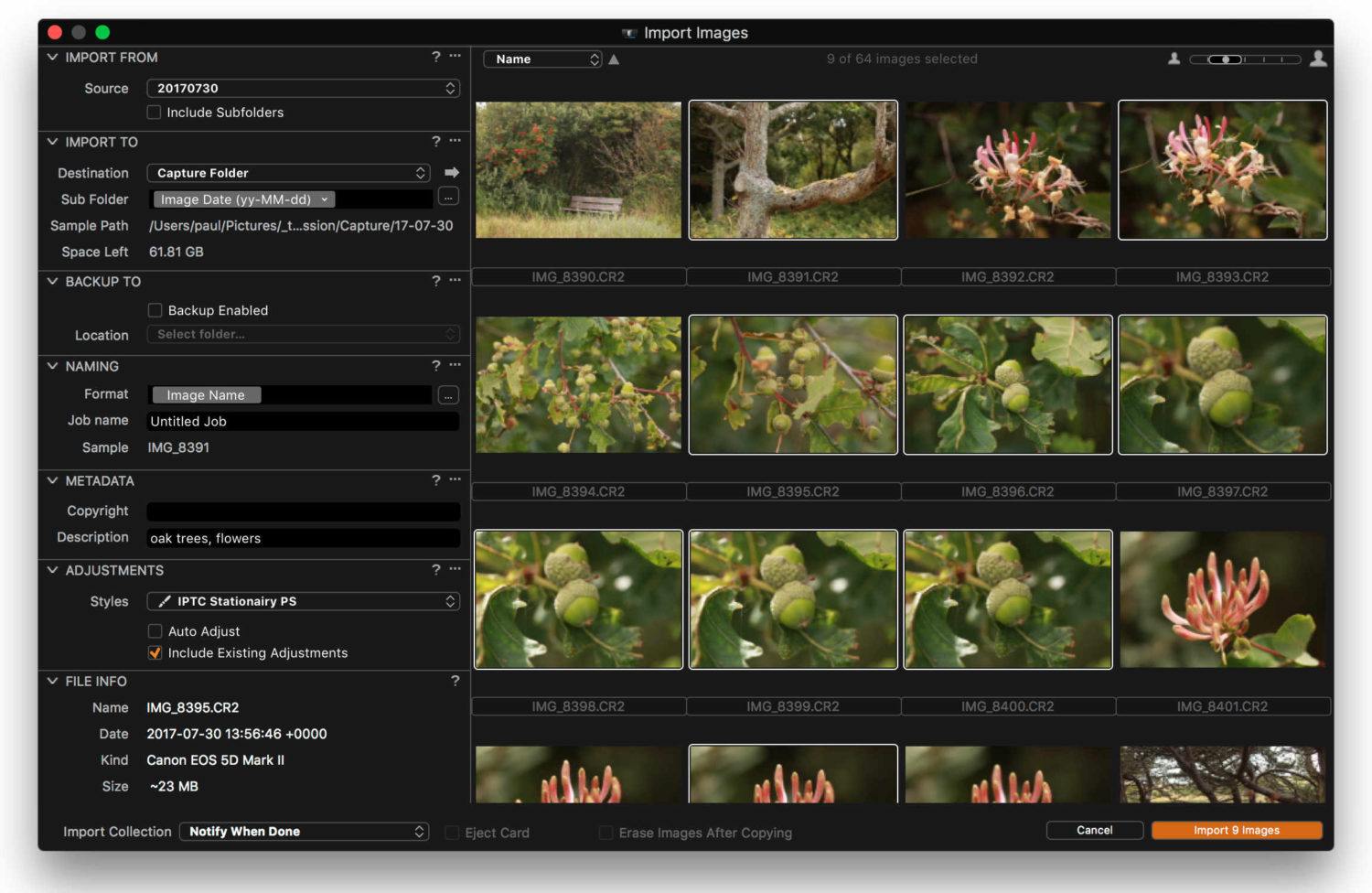Click the Import 9 Images button
This screenshot has height=893, width=1372.
(1237, 830)
